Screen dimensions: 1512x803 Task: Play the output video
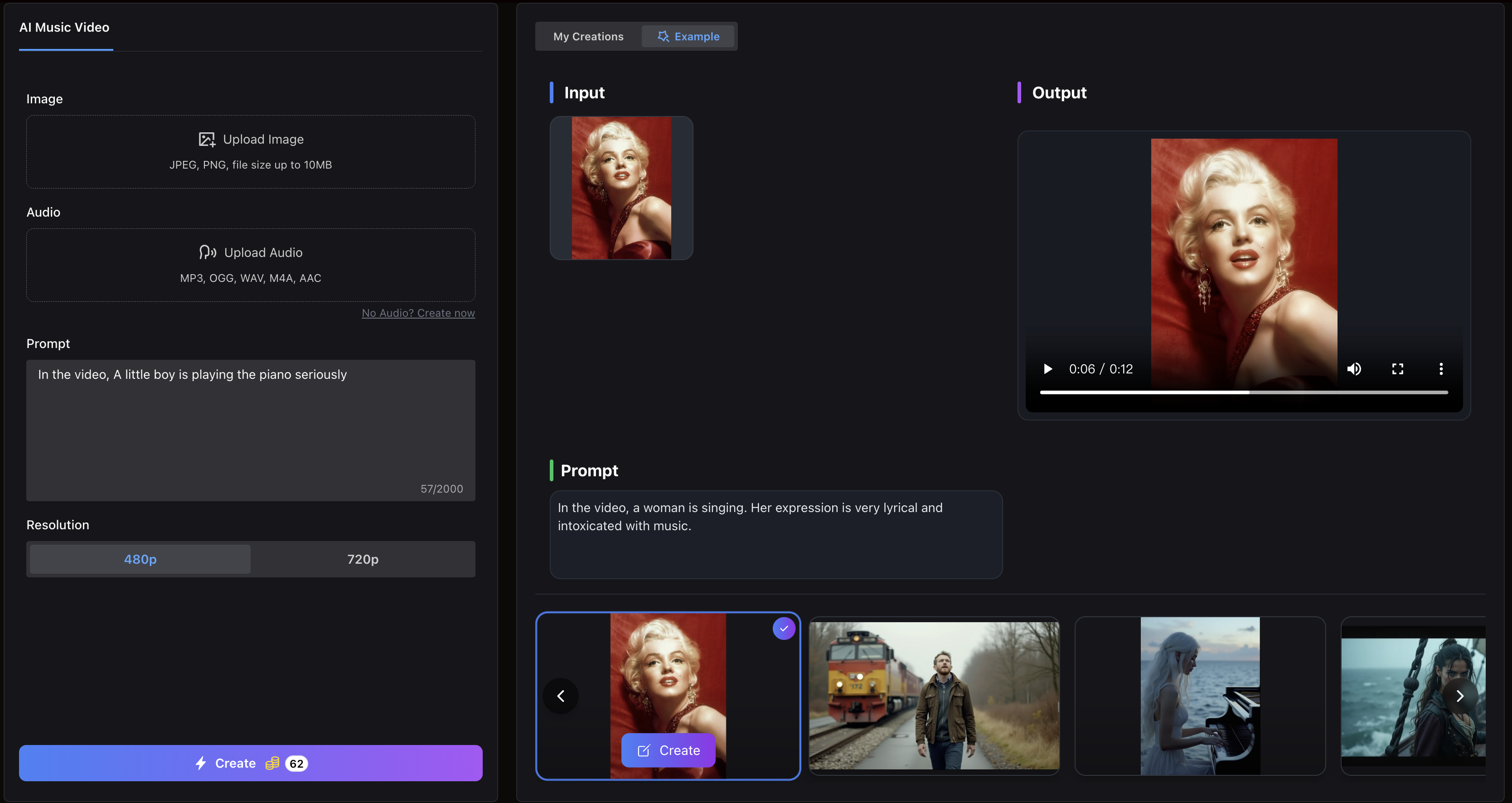[1048, 368]
